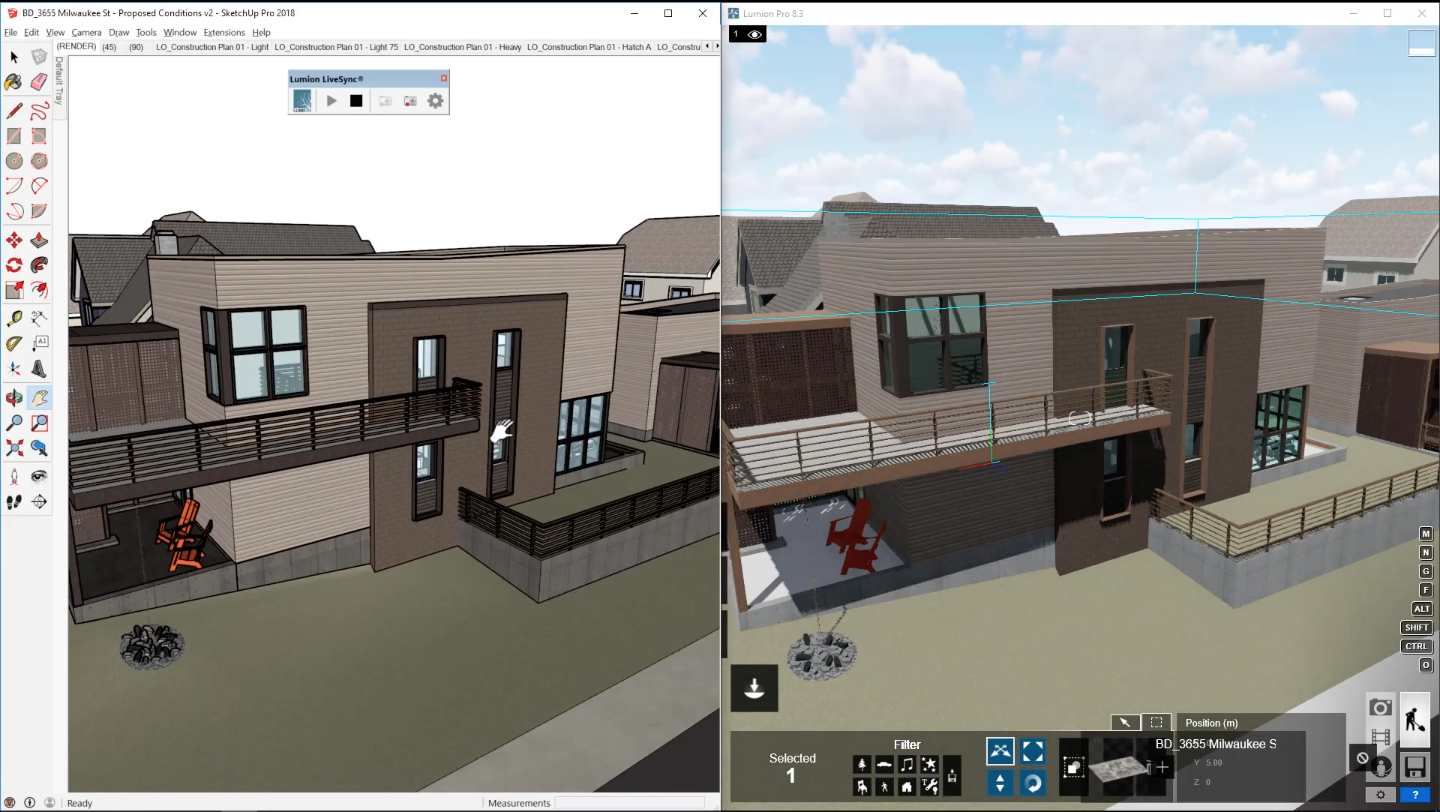The height and width of the screenshot is (812, 1440).
Task: Click the blue help question mark button
Action: (1414, 795)
